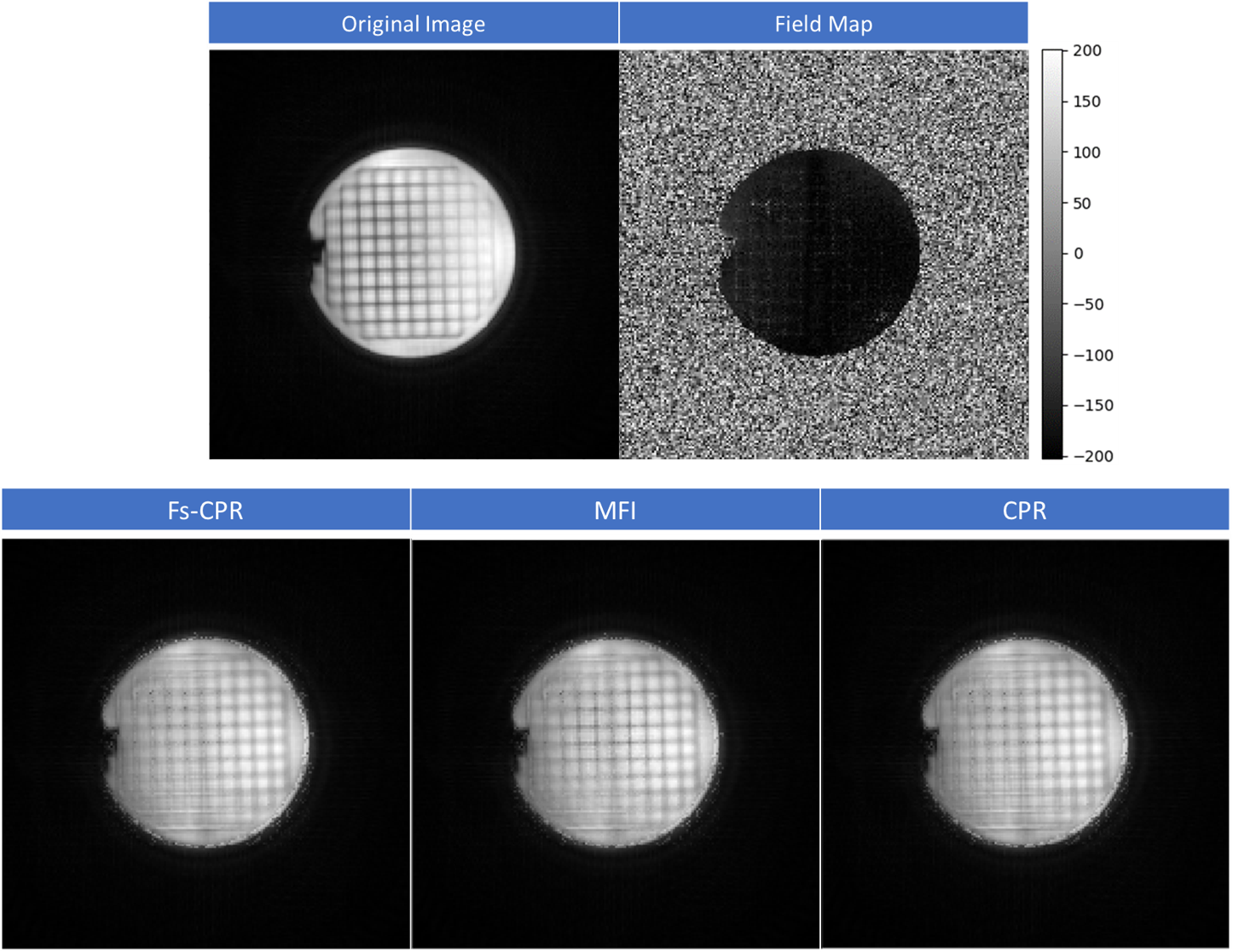This screenshot has height=952, width=1233.
Task: Select the MFI reconstructed phantom image
Action: pos(615,740)
